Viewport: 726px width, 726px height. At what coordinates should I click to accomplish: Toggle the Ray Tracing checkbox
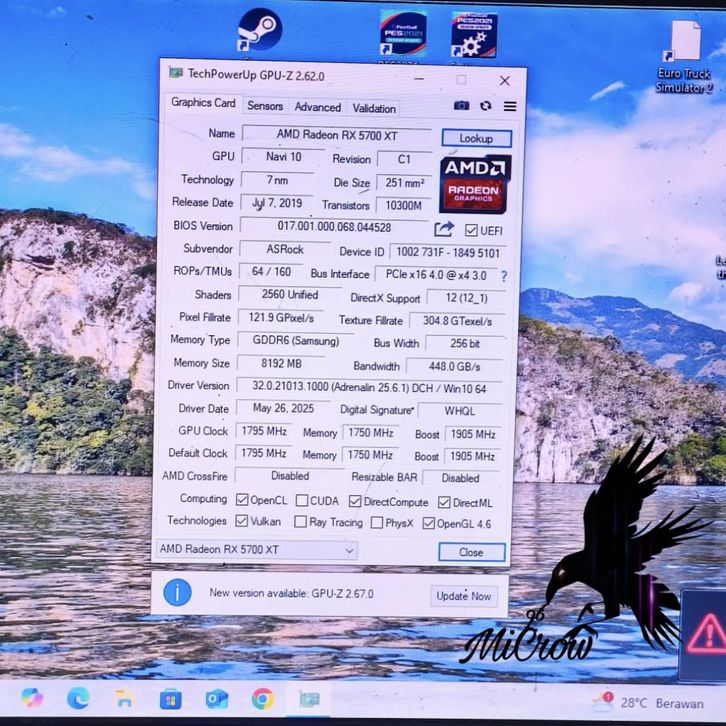click(x=300, y=522)
